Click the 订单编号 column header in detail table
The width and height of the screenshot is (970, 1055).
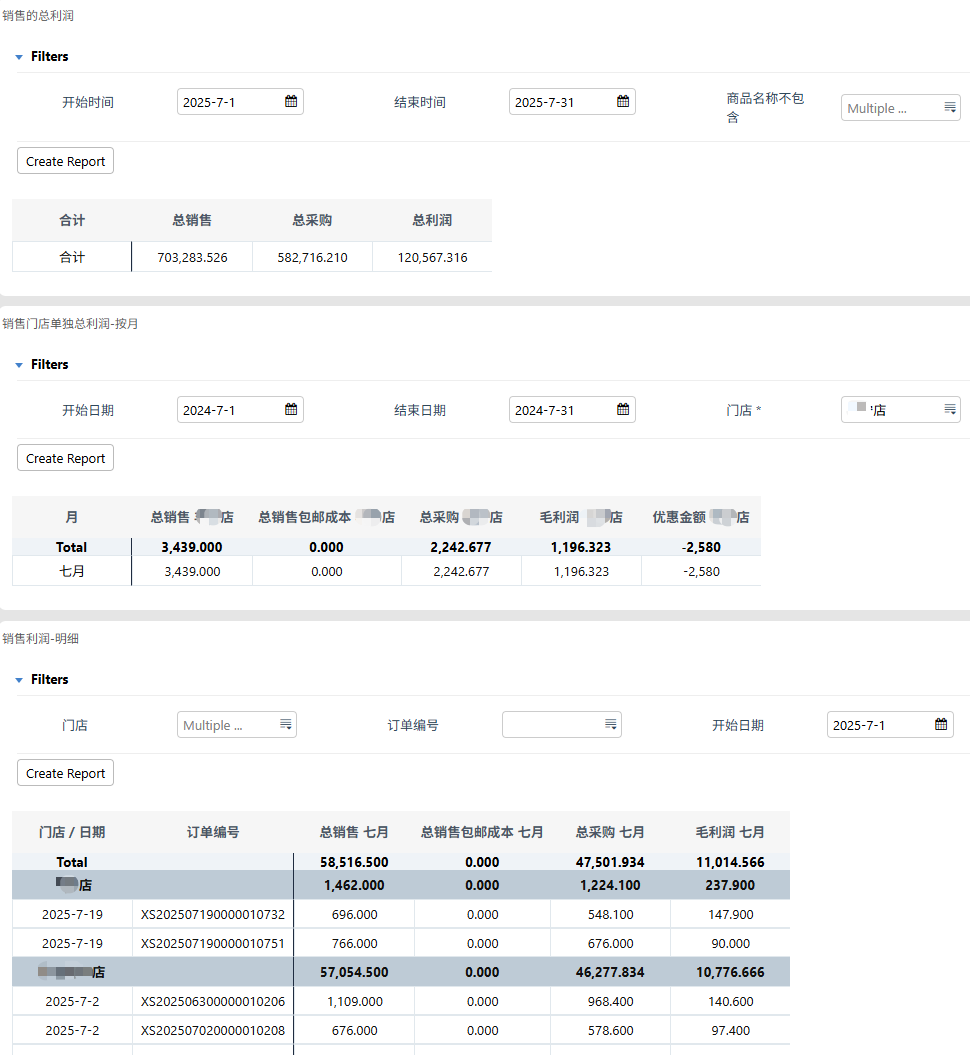213,832
